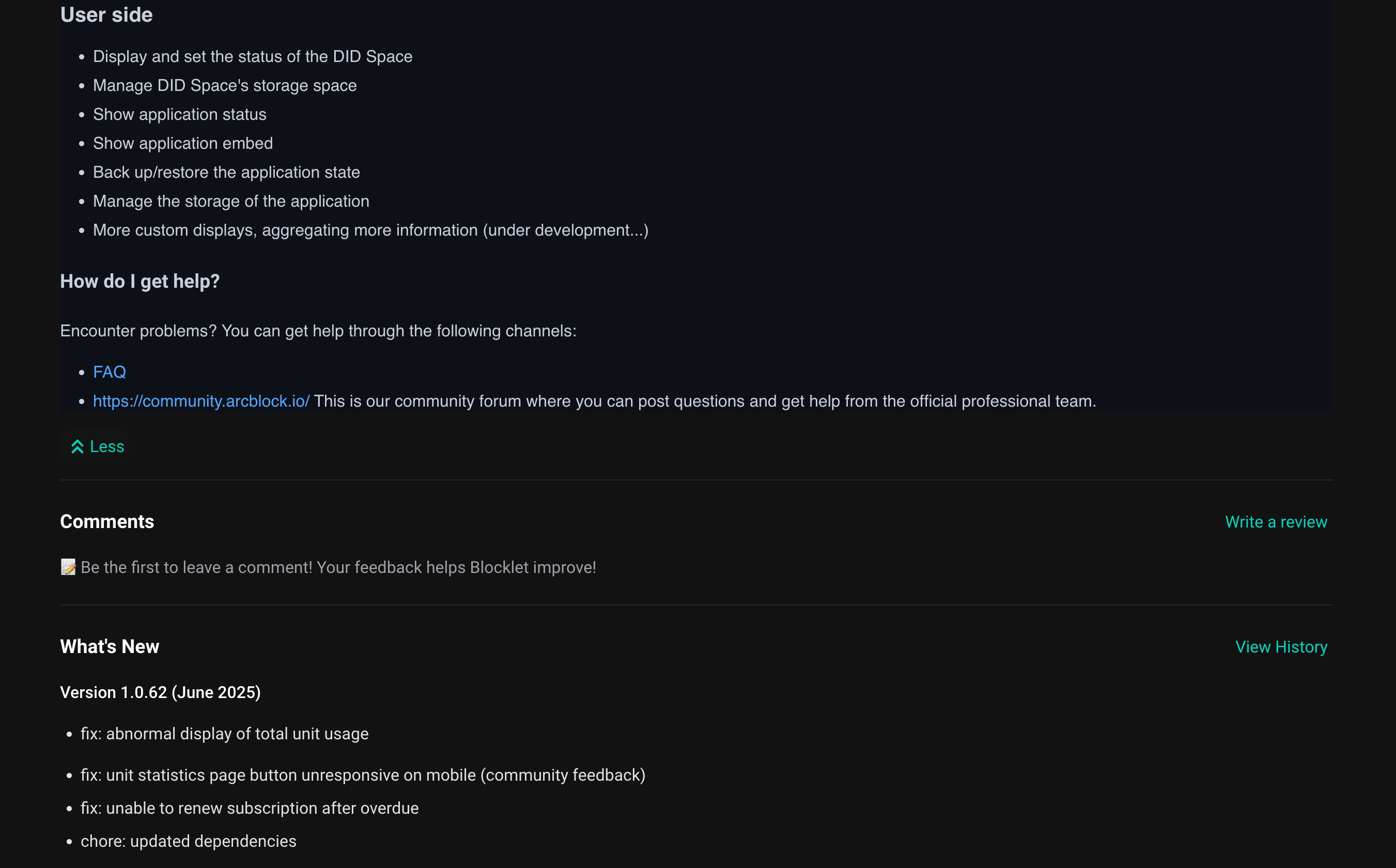Screen dimensions: 1396x868
Task: Click the What's New heading
Action: (x=109, y=646)
